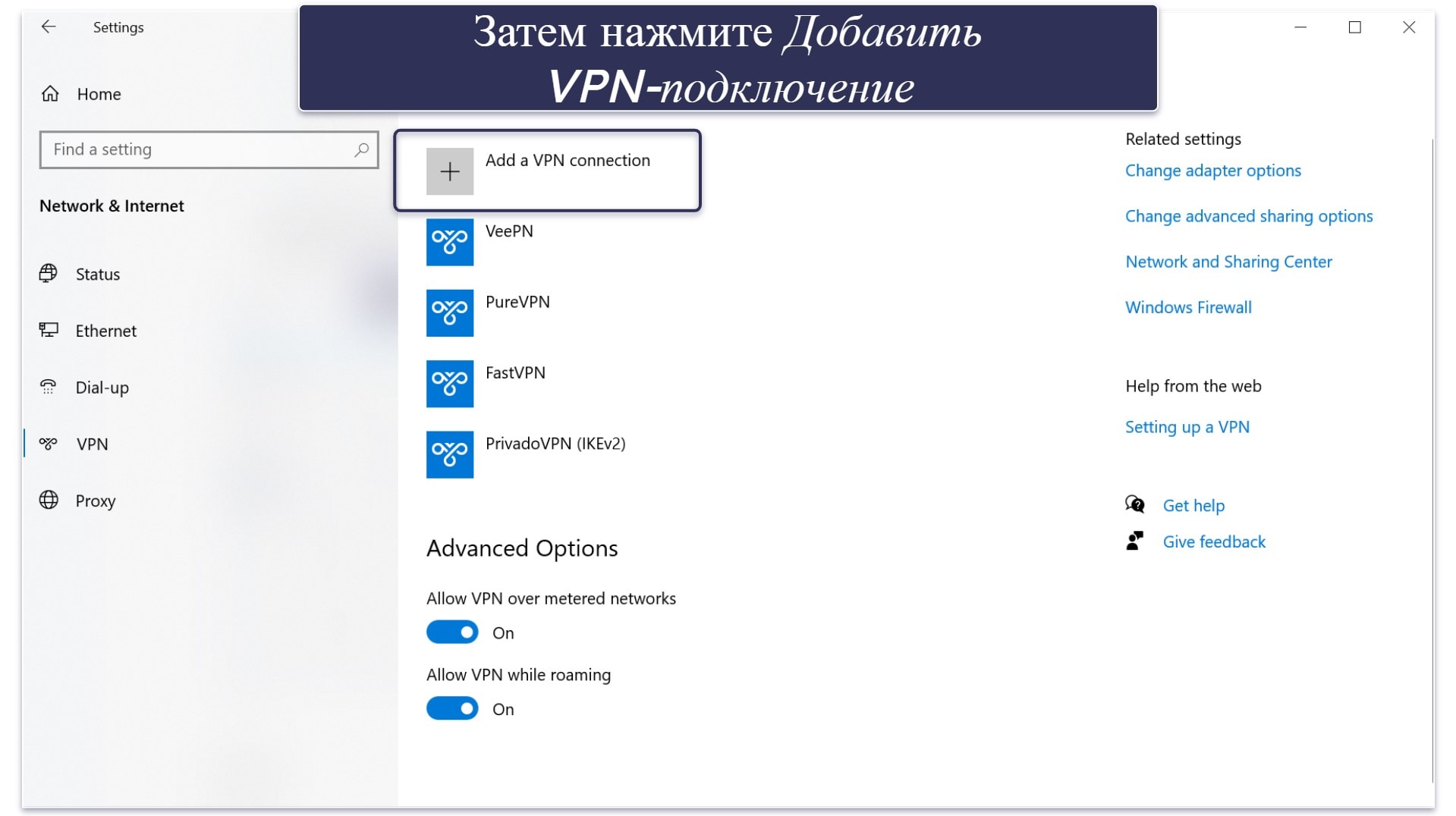Toggle Allow VPN while roaming
Screen dimensions: 1456x816
click(452, 708)
